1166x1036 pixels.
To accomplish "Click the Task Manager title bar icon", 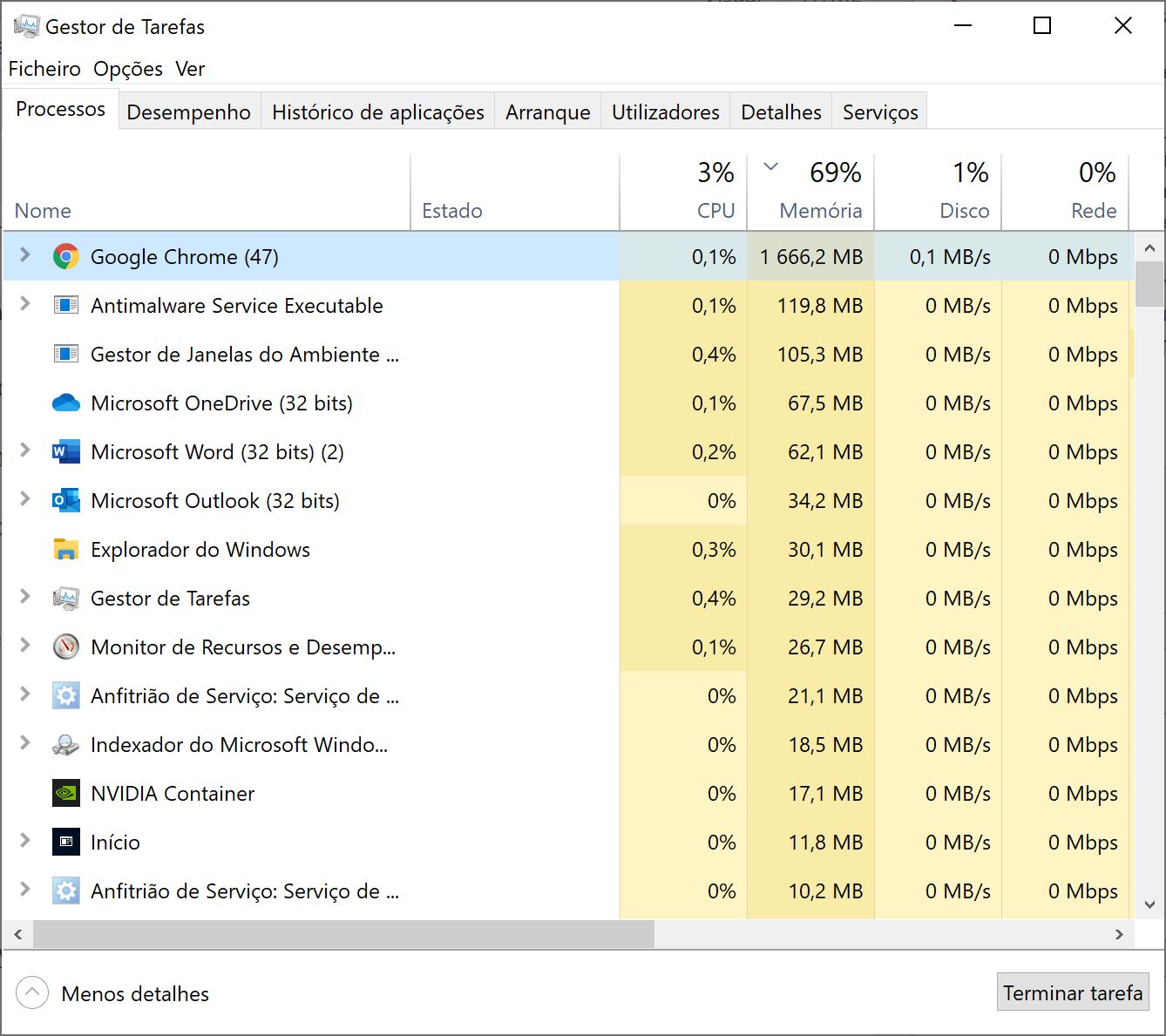I will coord(26,26).
